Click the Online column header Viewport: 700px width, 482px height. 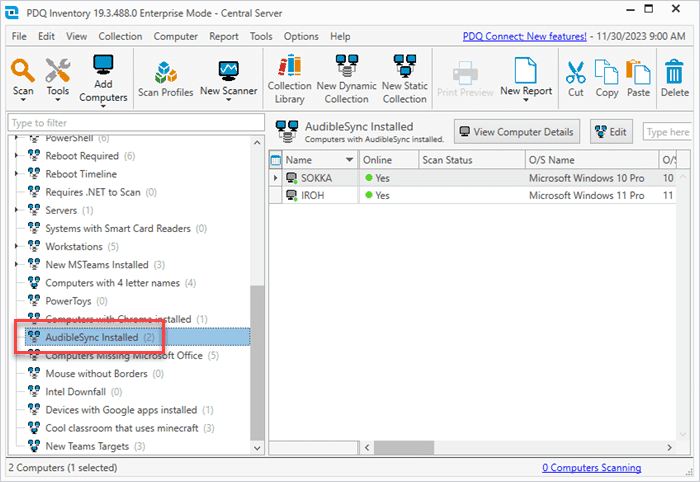pyautogui.click(x=388, y=160)
